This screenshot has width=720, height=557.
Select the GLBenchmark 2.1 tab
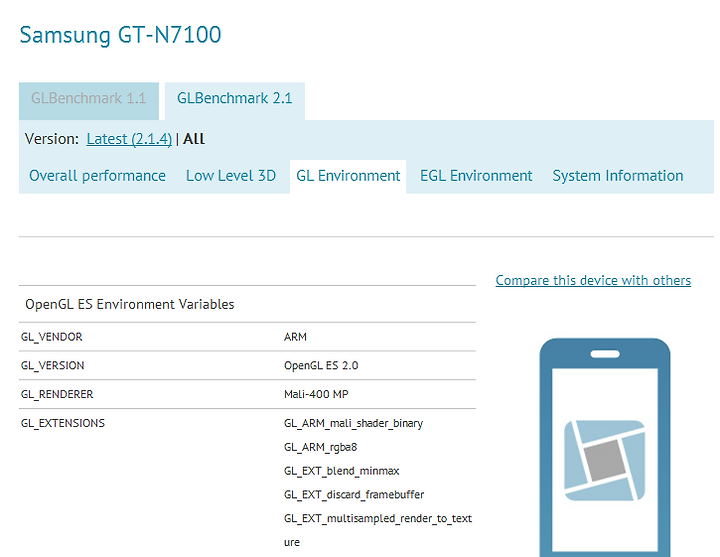click(x=235, y=101)
